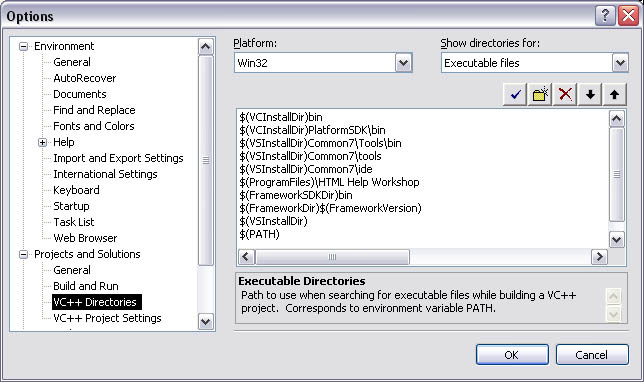This screenshot has height=382, width=644.
Task: Click the directory list vertical scrollbar thumb
Action: [616, 175]
